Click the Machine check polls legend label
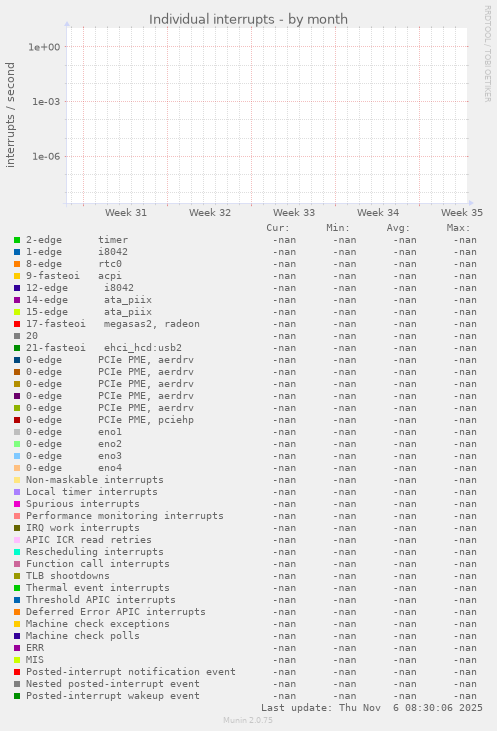 83,636
